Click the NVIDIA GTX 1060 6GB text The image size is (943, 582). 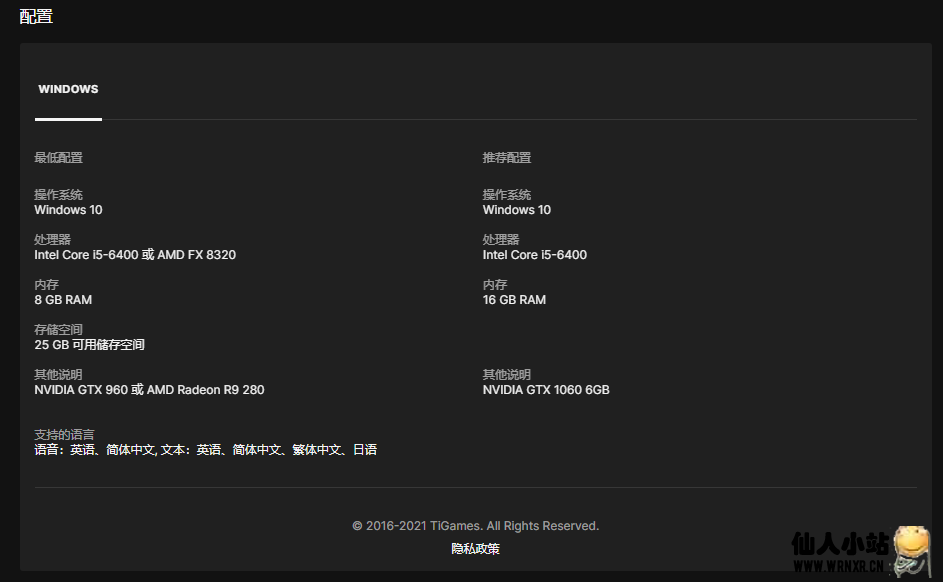coord(546,390)
